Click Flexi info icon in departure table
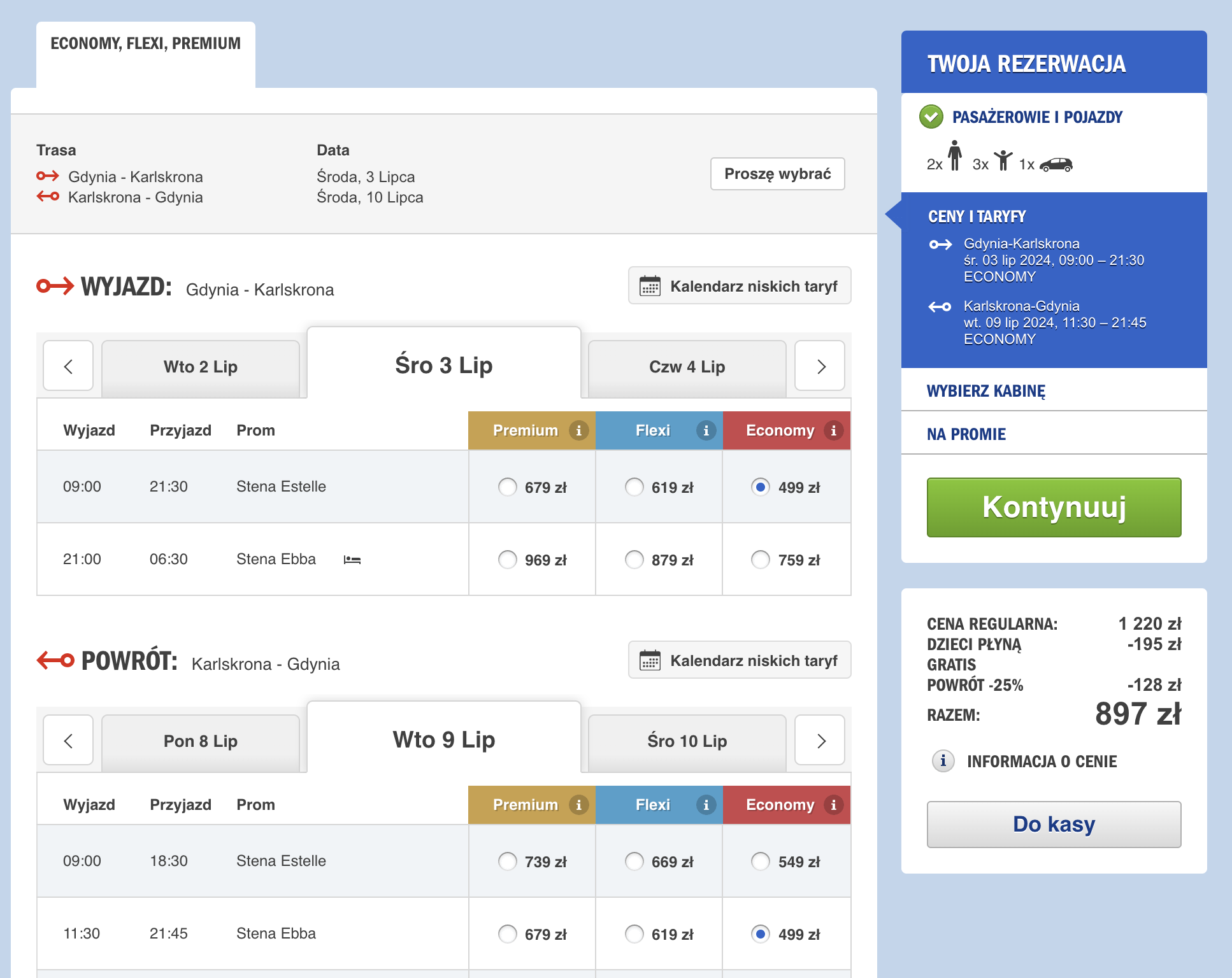 point(706,430)
